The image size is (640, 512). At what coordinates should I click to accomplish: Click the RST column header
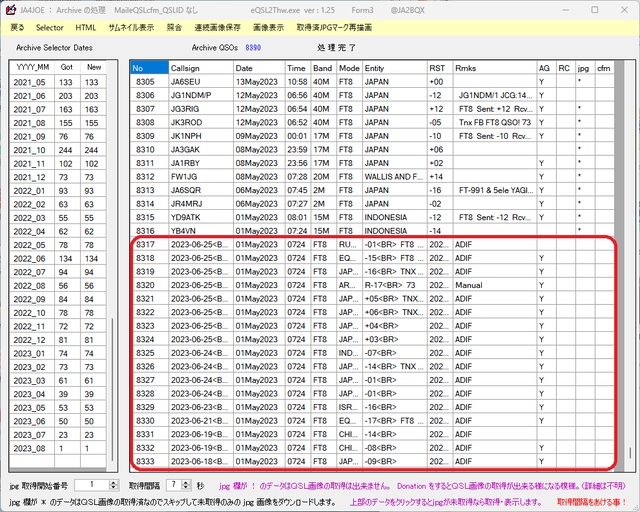point(440,68)
